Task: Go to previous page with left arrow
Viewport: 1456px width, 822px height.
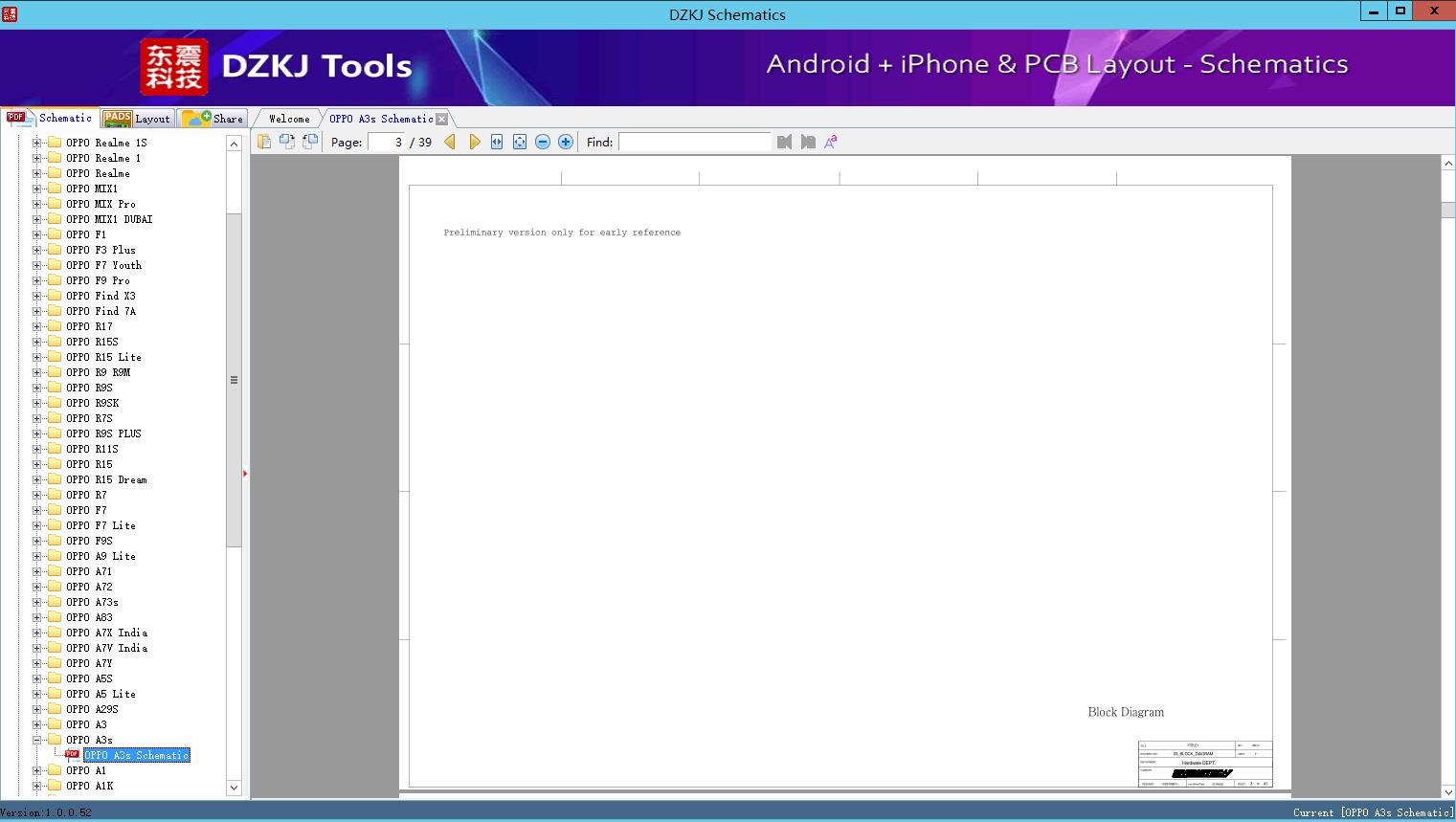Action: (450, 142)
